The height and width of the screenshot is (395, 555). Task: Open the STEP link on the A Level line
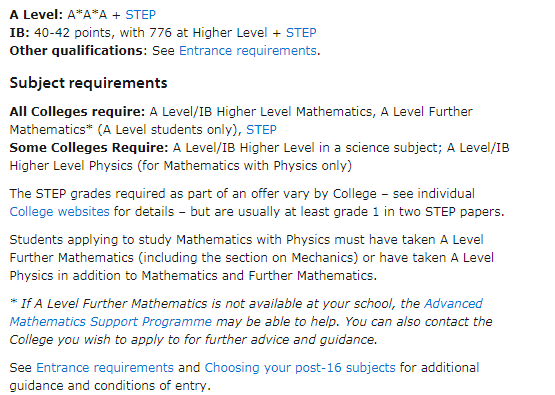click(x=141, y=15)
